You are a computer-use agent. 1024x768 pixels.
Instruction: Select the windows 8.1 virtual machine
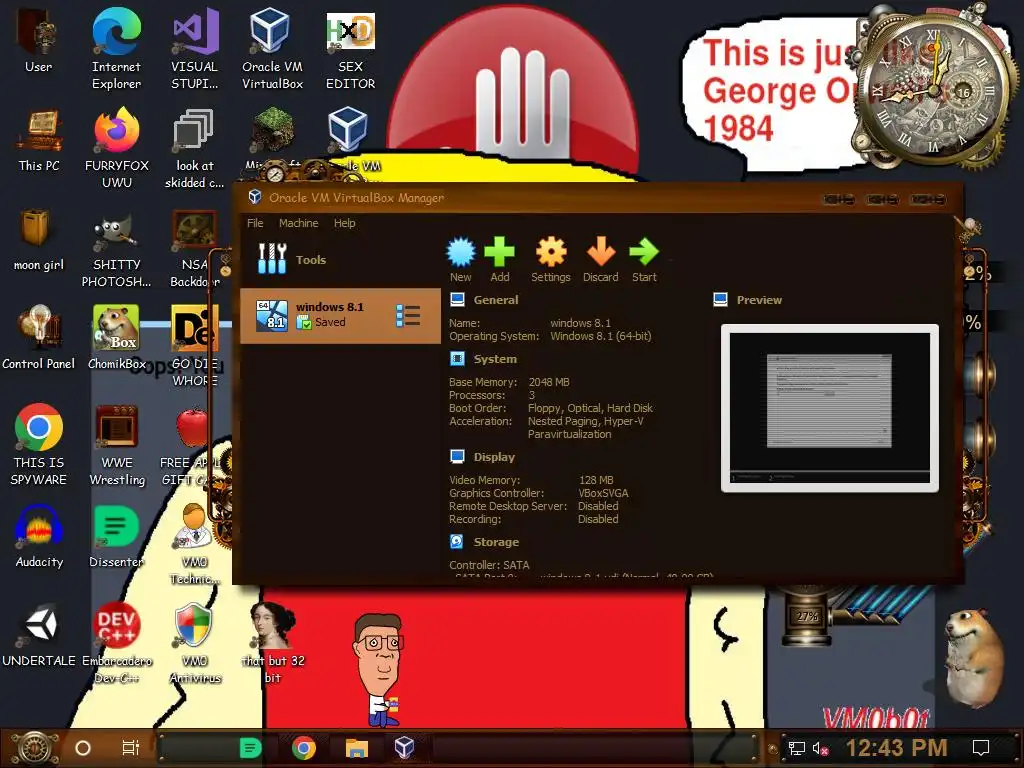tap(340, 315)
